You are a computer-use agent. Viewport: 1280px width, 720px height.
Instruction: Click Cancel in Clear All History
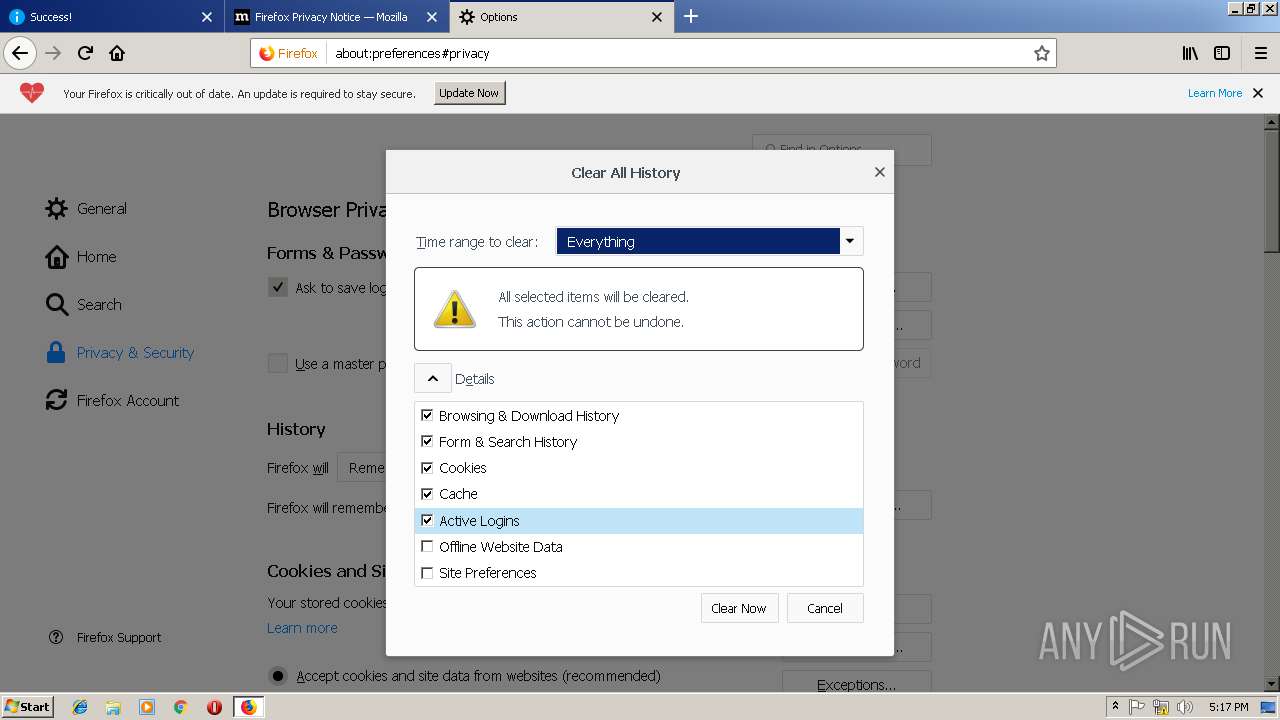click(825, 608)
